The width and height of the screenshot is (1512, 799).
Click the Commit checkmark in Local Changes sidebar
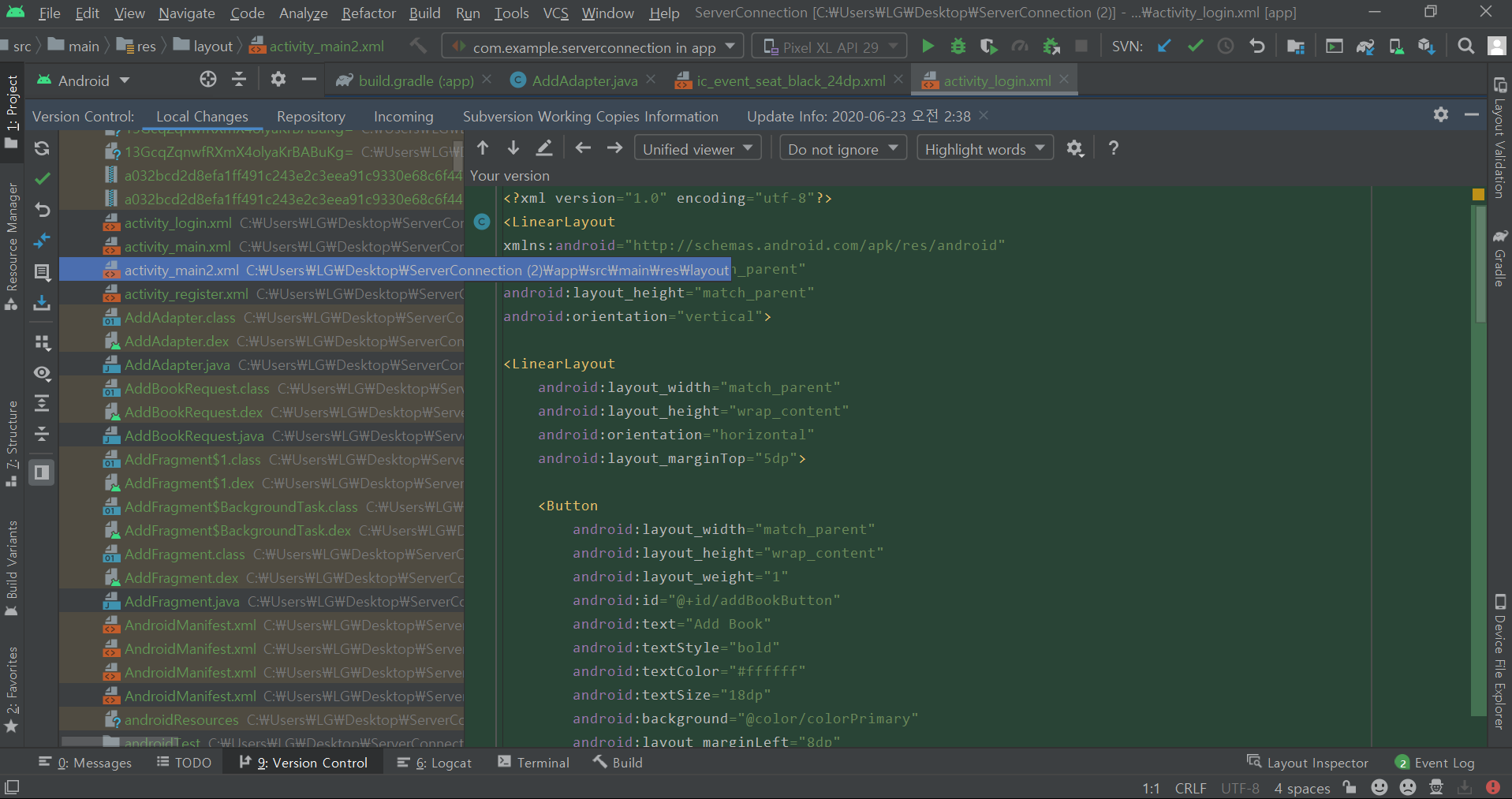[x=42, y=179]
